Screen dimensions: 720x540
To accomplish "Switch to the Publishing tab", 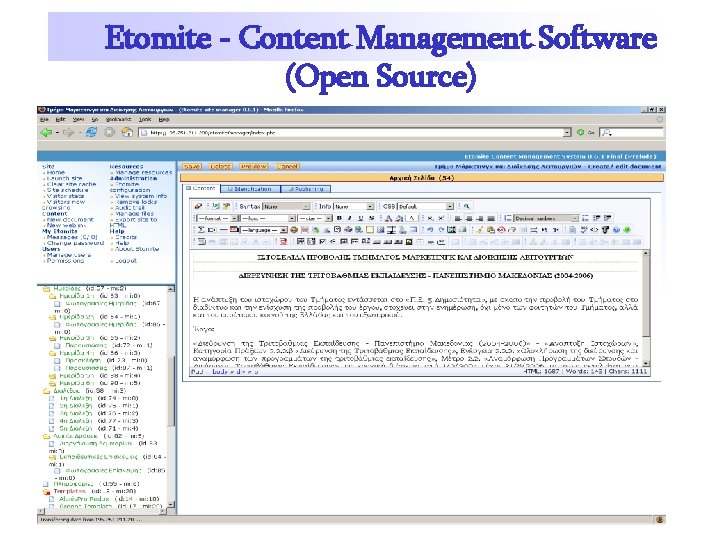I will [x=305, y=189].
